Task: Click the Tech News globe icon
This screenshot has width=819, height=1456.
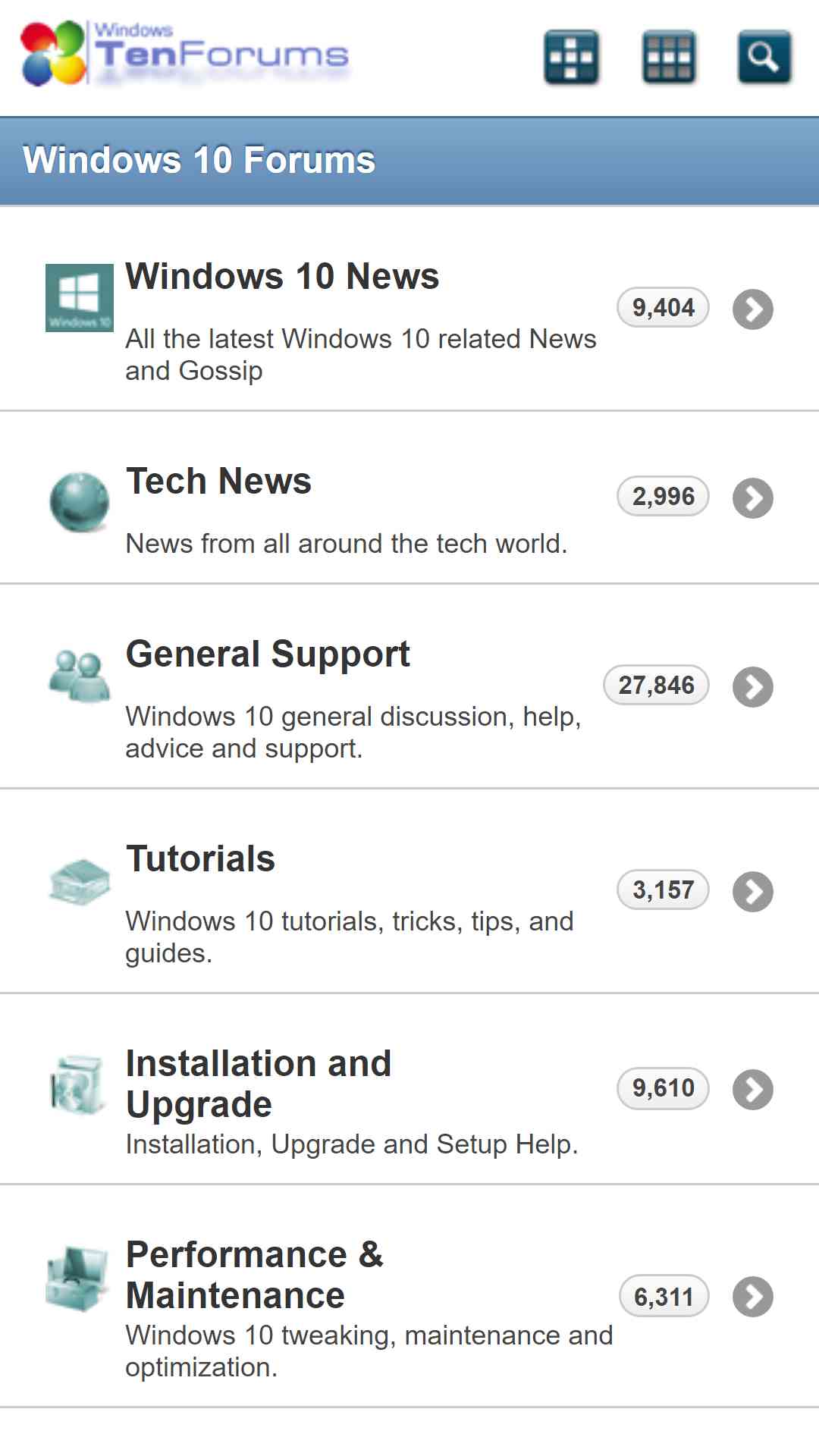Action: pos(80,502)
